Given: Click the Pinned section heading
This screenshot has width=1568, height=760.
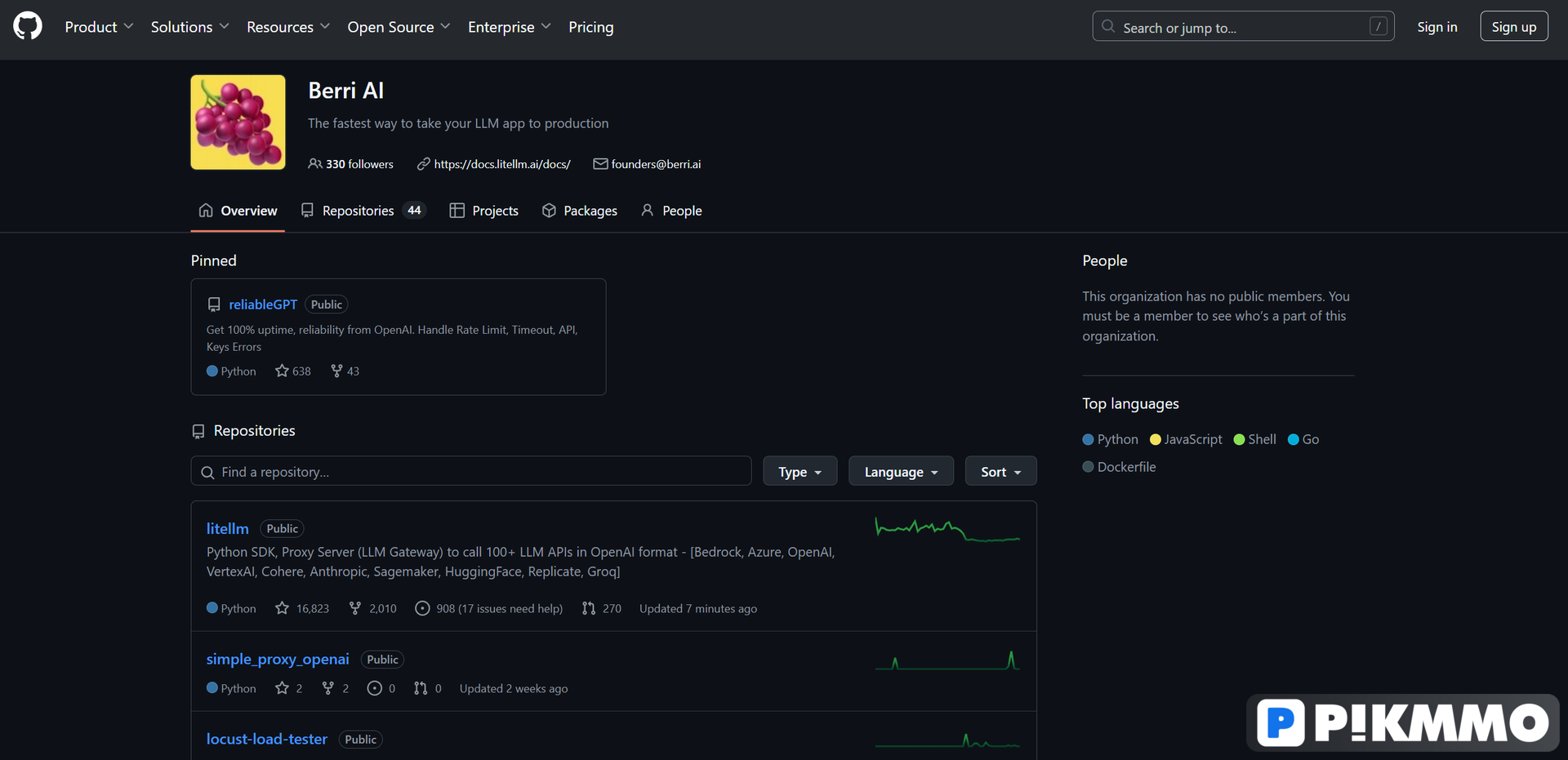Looking at the screenshot, I should click(x=214, y=260).
